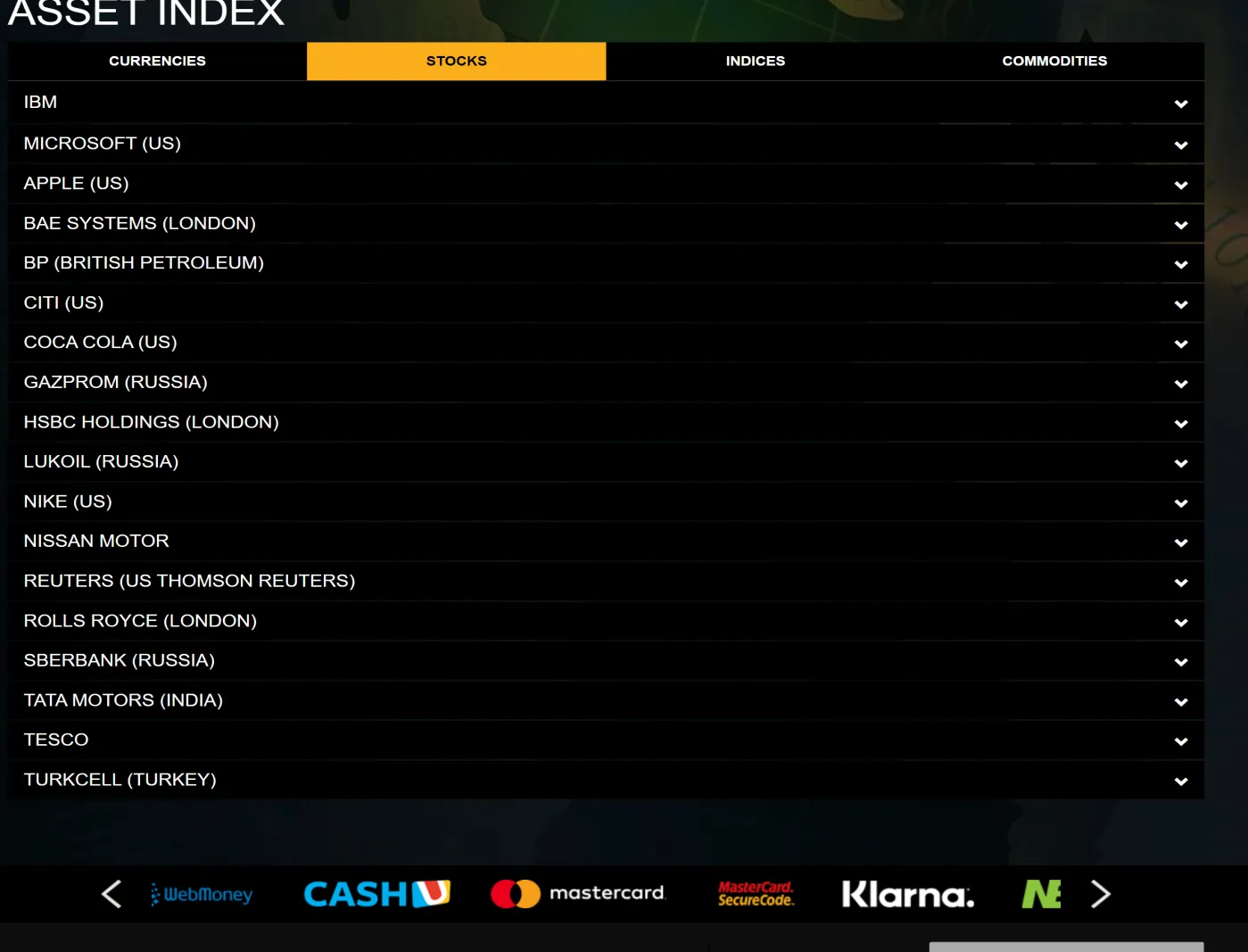Expand the Reuters row chevron
This screenshot has height=952, width=1248.
coord(1181,583)
